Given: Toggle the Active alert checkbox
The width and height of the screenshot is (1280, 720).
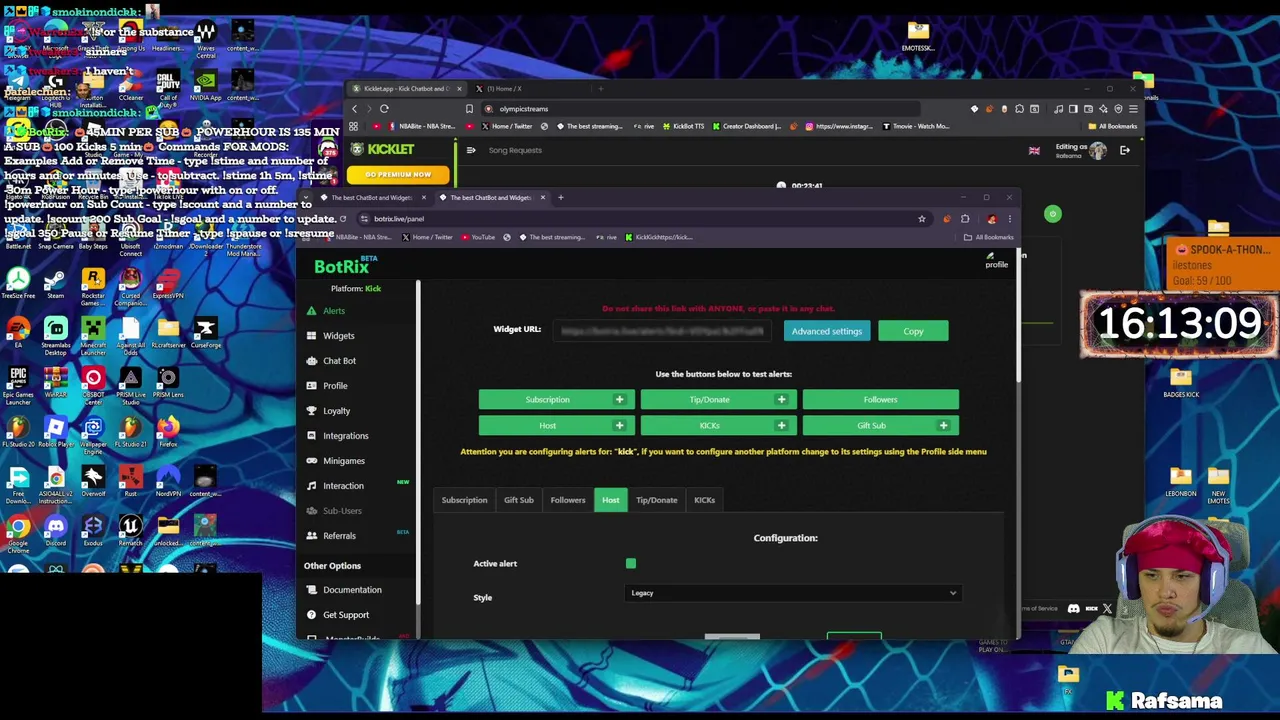Looking at the screenshot, I should click(x=631, y=564).
